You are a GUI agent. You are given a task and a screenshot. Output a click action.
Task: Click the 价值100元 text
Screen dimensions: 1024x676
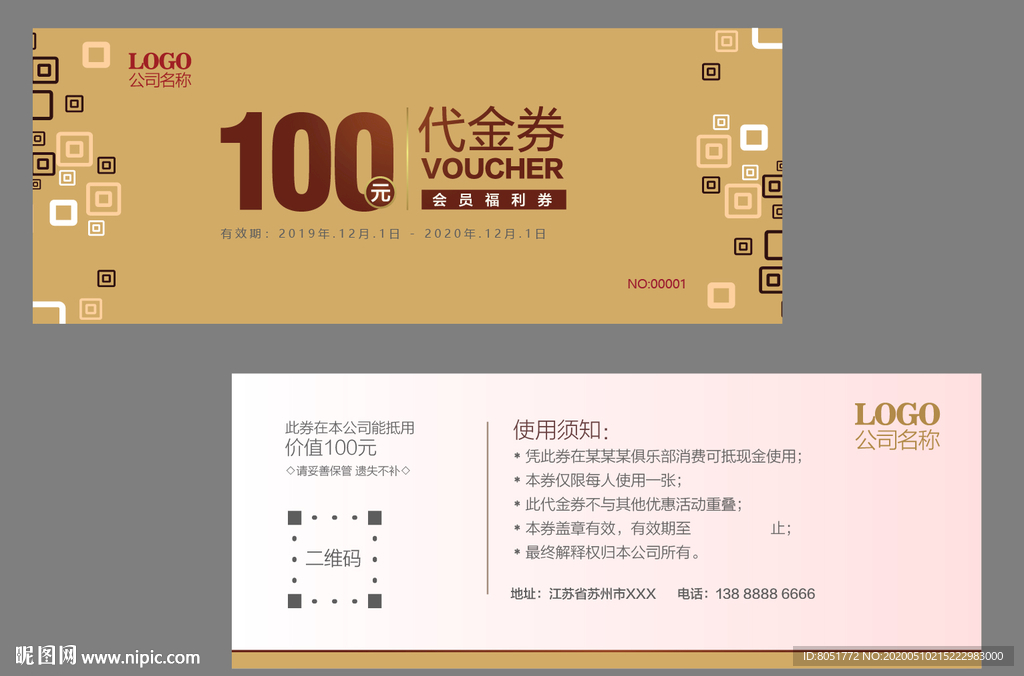point(330,448)
